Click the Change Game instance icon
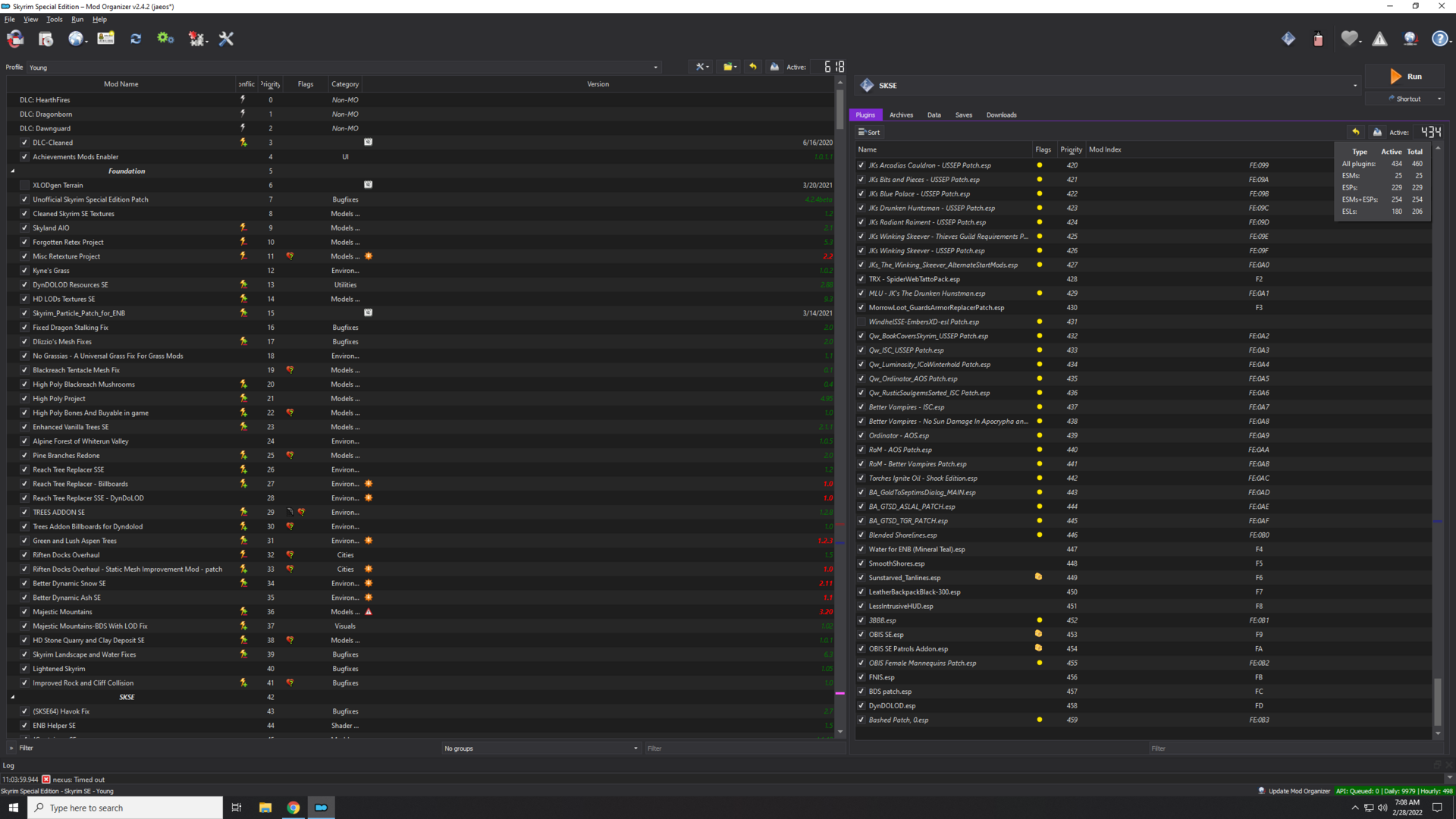Screen dimensions: 1456x819 (x=15, y=39)
